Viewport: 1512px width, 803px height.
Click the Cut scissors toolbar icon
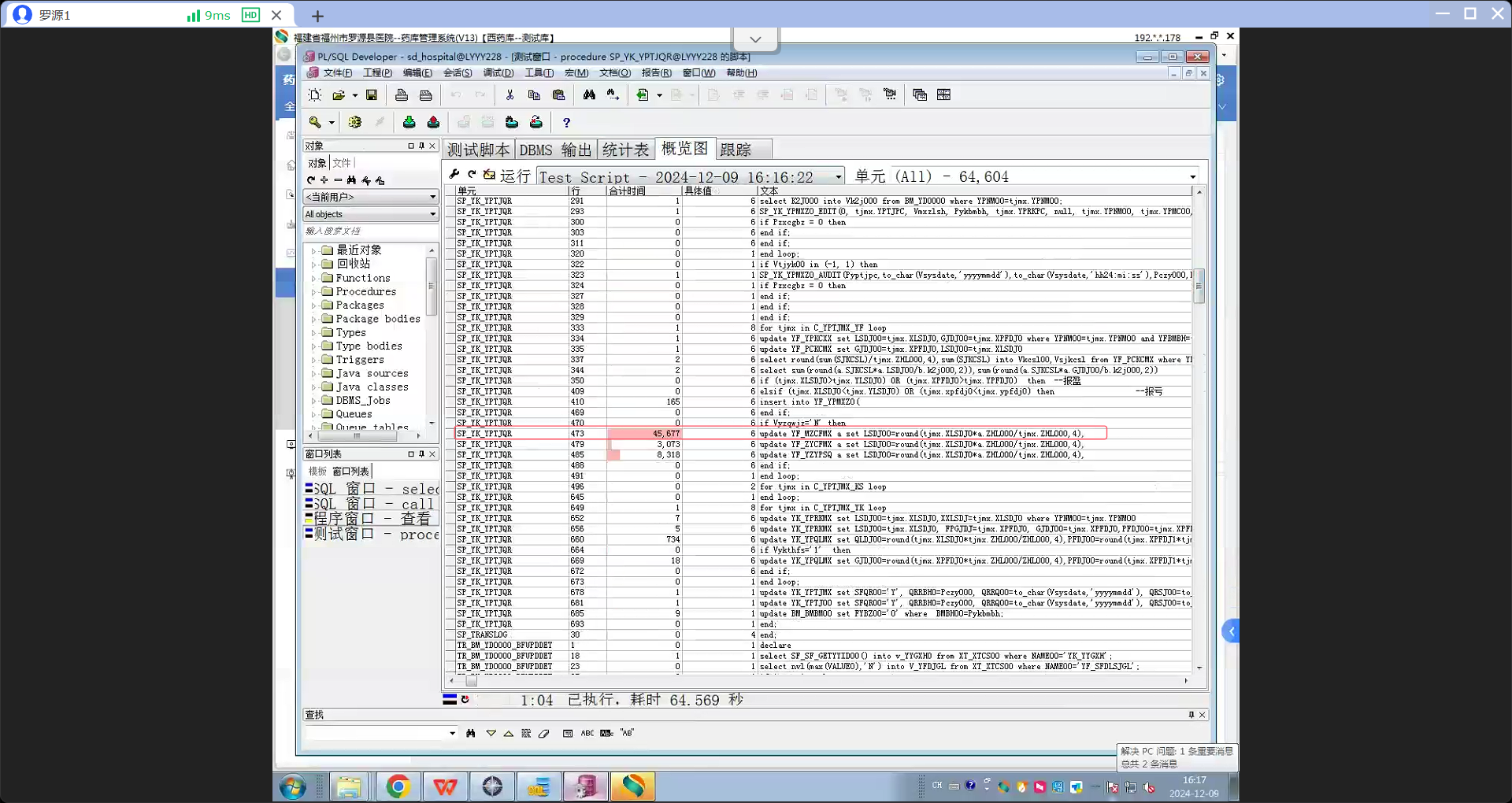click(x=510, y=95)
